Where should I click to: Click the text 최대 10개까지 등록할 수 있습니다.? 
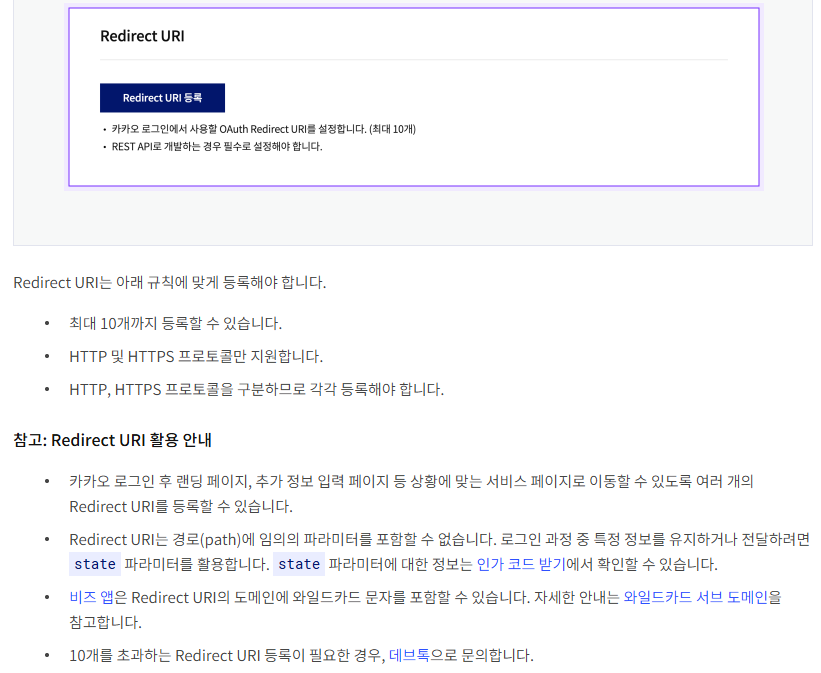point(175,323)
